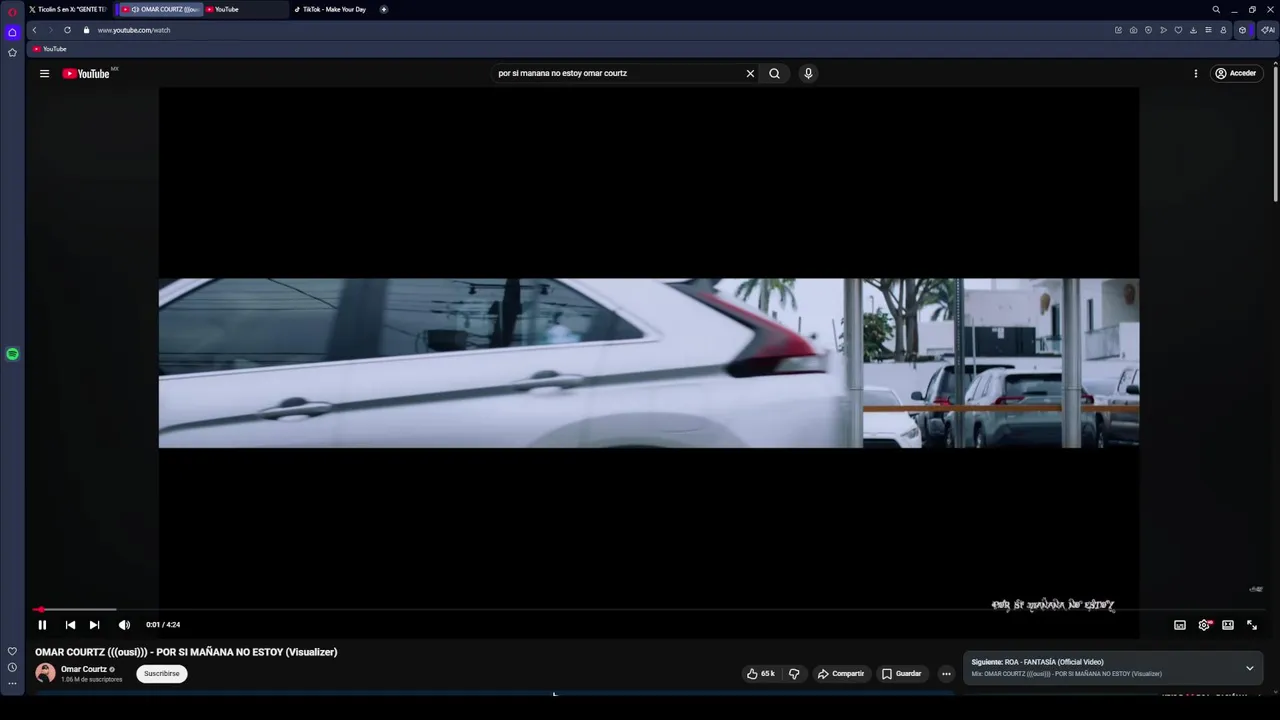Open the TikTok - Make Your Day tab
Screen dimensions: 1280x720
click(x=332, y=9)
